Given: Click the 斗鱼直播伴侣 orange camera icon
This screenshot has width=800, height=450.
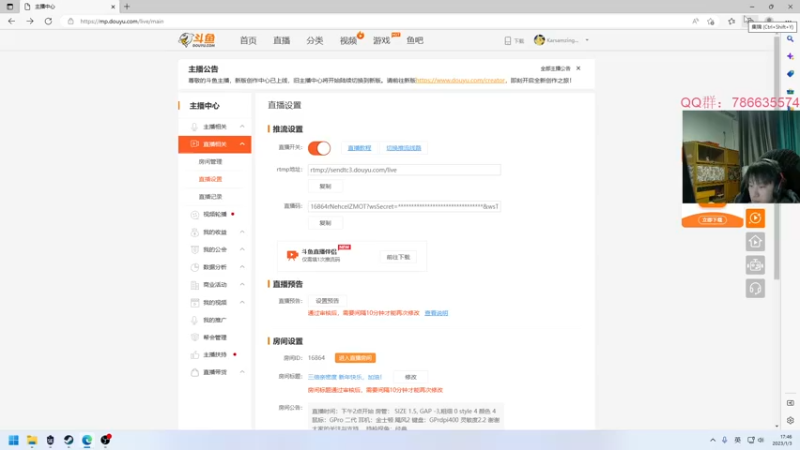Looking at the screenshot, I should pyautogui.click(x=292, y=255).
